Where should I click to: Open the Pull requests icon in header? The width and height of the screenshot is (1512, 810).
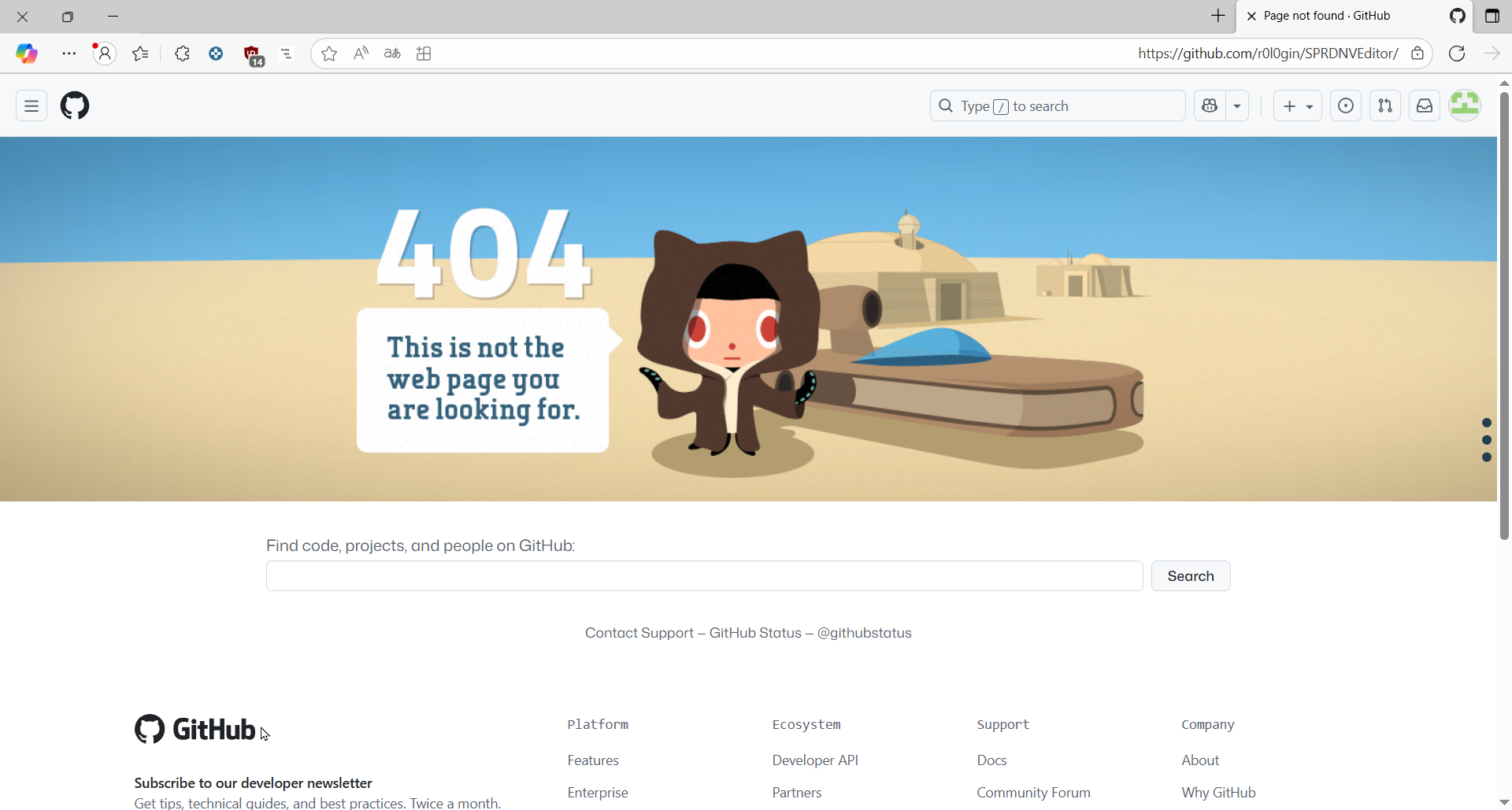(1385, 106)
